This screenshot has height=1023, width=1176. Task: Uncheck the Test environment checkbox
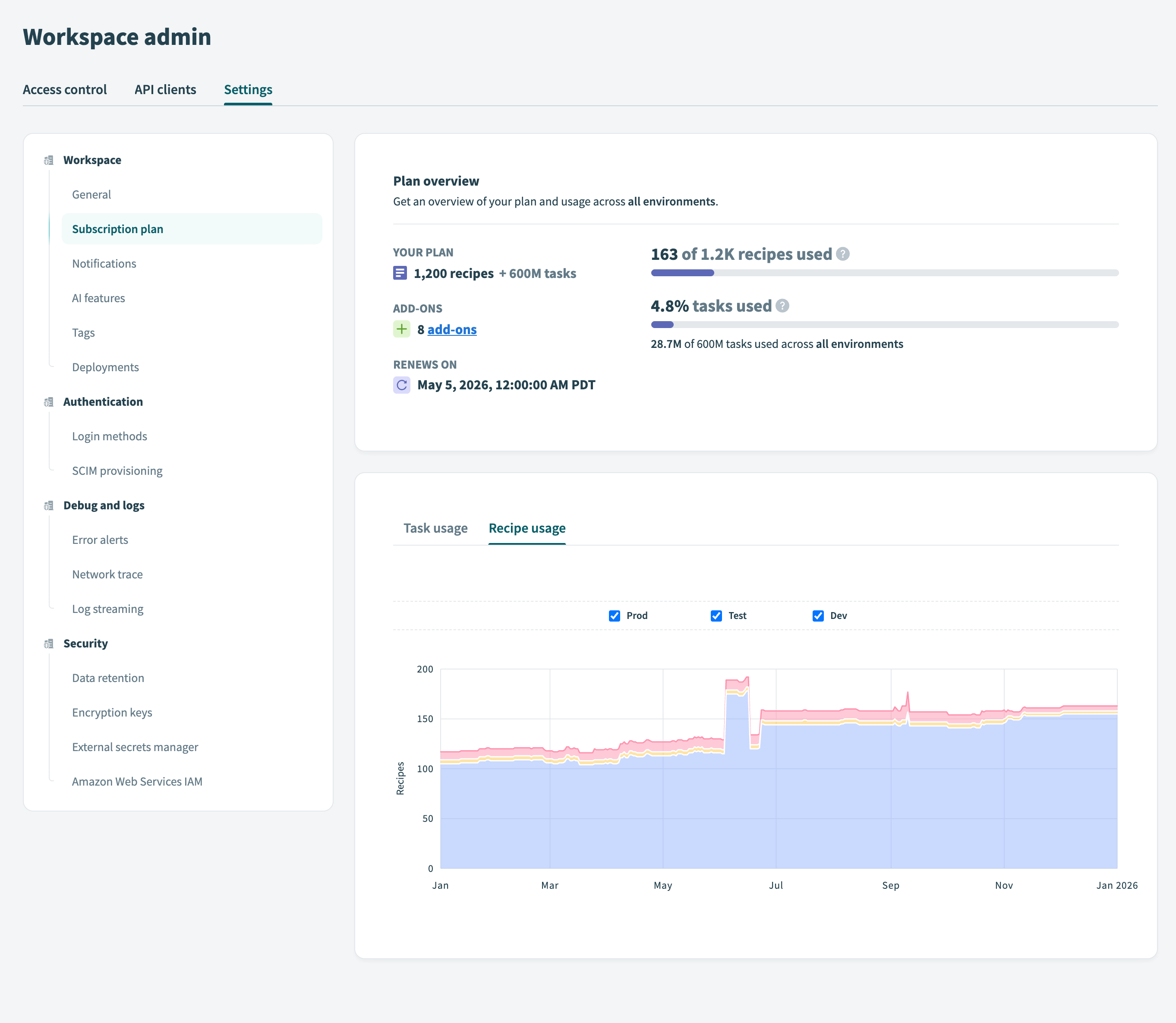pos(716,616)
